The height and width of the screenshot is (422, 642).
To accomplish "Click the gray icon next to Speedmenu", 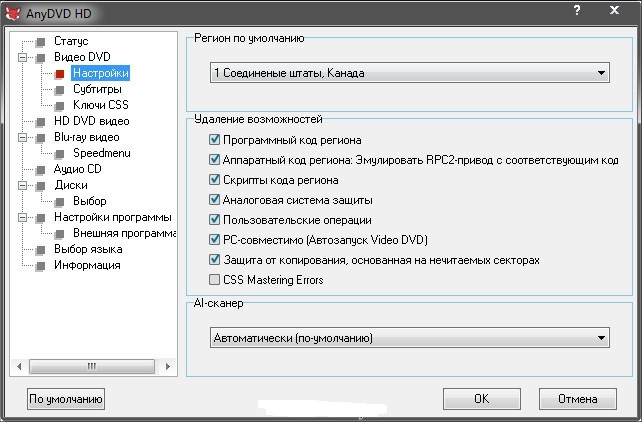I will tap(60, 154).
